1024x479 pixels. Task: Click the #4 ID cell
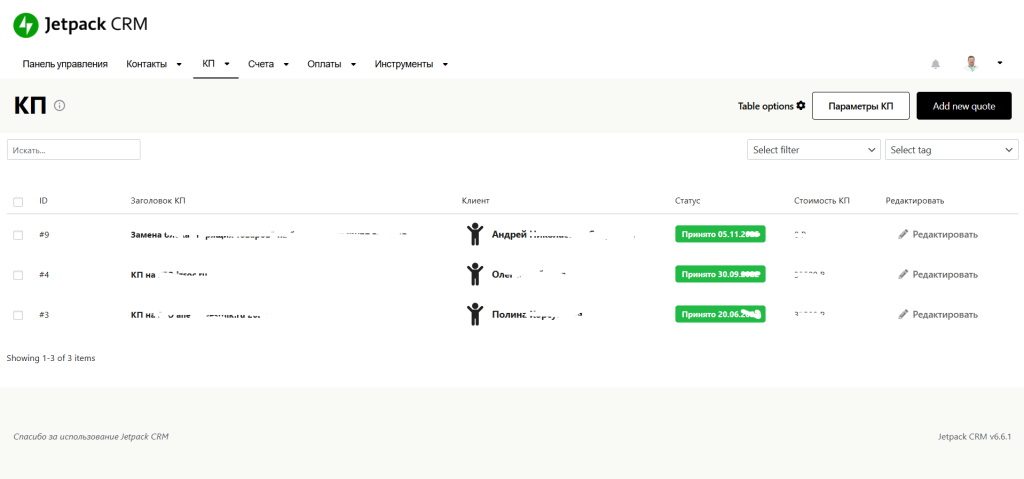click(44, 275)
